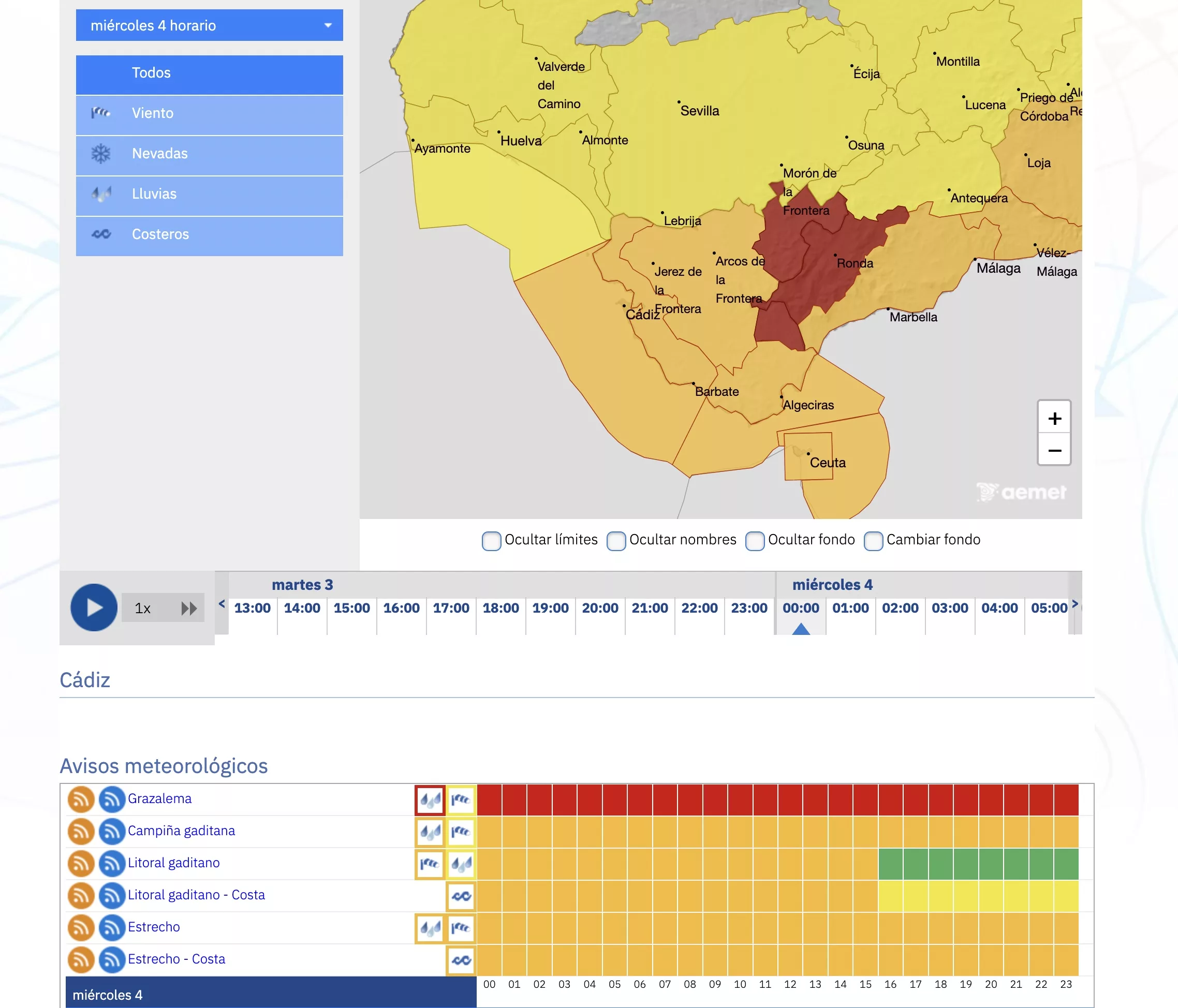Open the Estrecho zone link
1178x1008 pixels.
[154, 927]
